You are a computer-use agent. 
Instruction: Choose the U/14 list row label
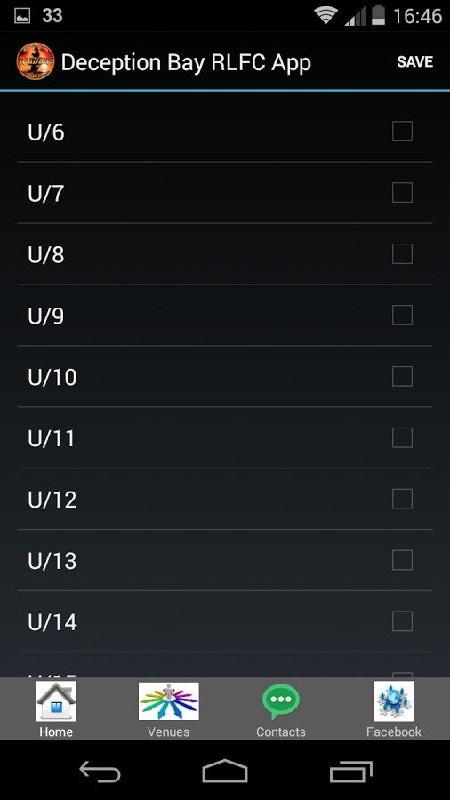coord(52,622)
